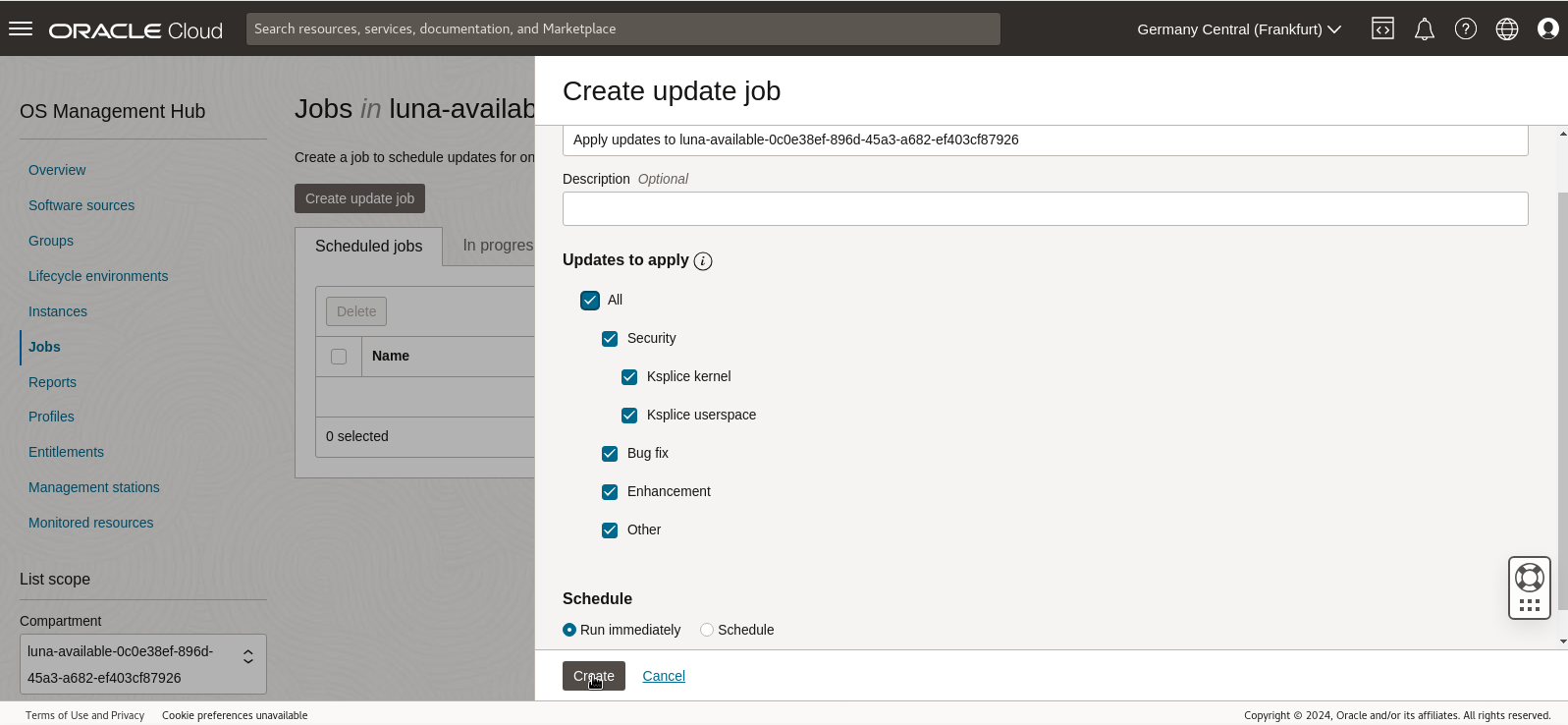Select the Schedule radio button
This screenshot has width=1568, height=725.
[x=707, y=630]
